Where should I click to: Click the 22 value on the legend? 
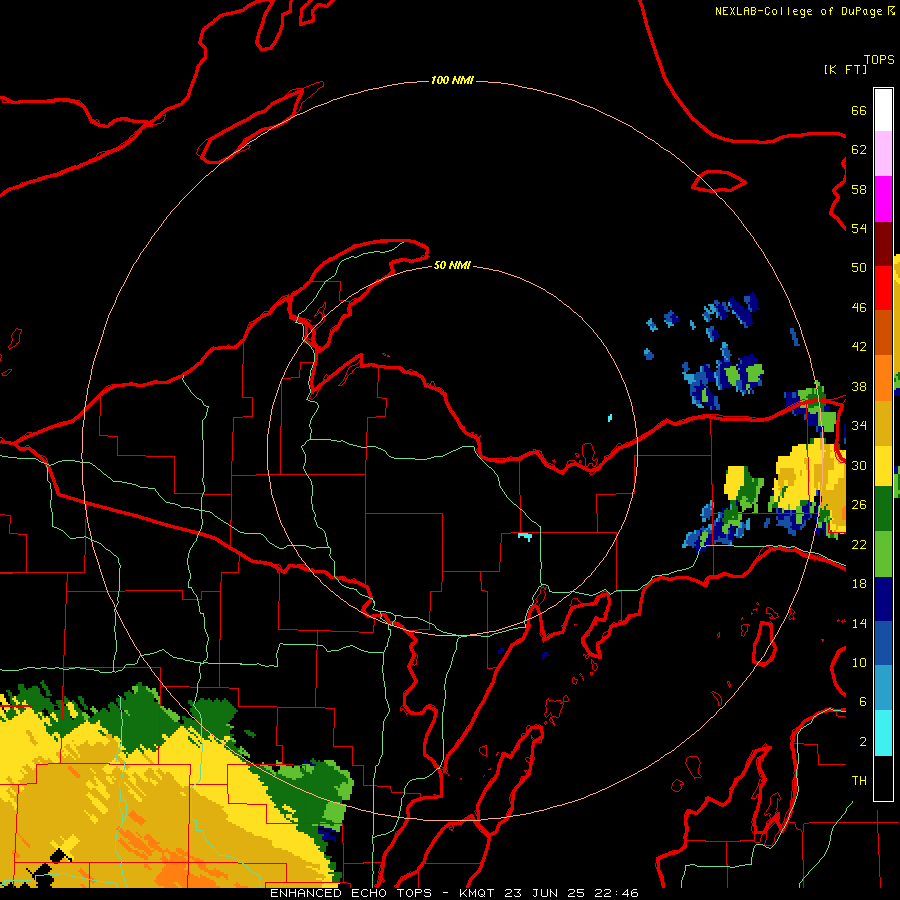tap(859, 544)
